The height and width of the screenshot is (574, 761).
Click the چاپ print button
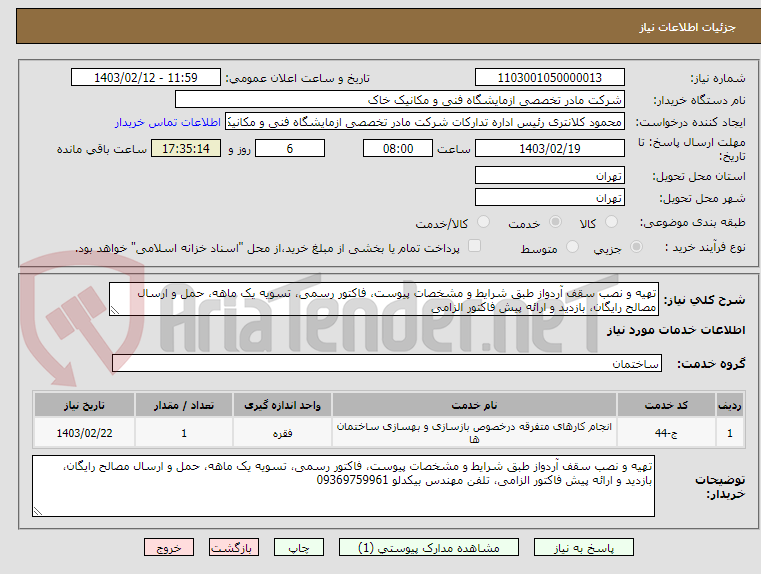point(298,547)
